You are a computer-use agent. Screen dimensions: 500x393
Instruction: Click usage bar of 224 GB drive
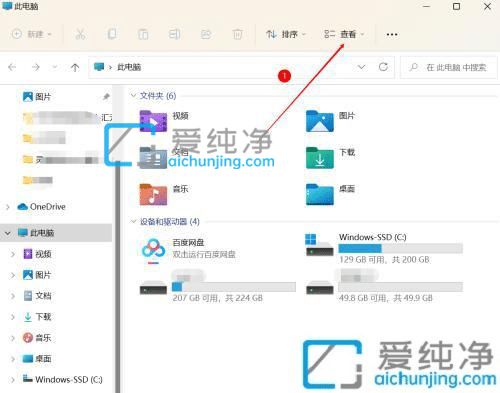click(x=234, y=287)
